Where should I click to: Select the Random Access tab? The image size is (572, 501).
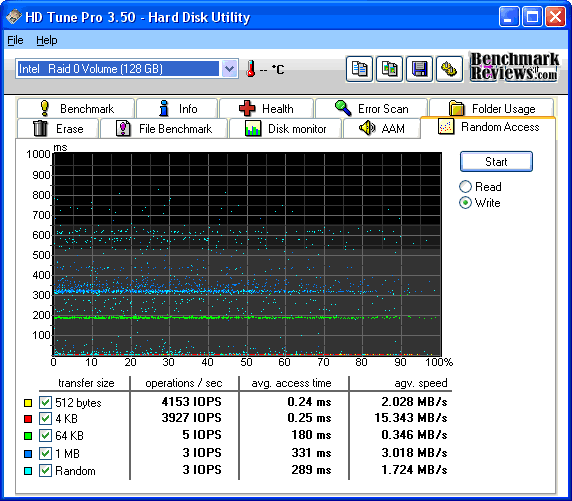[488, 127]
